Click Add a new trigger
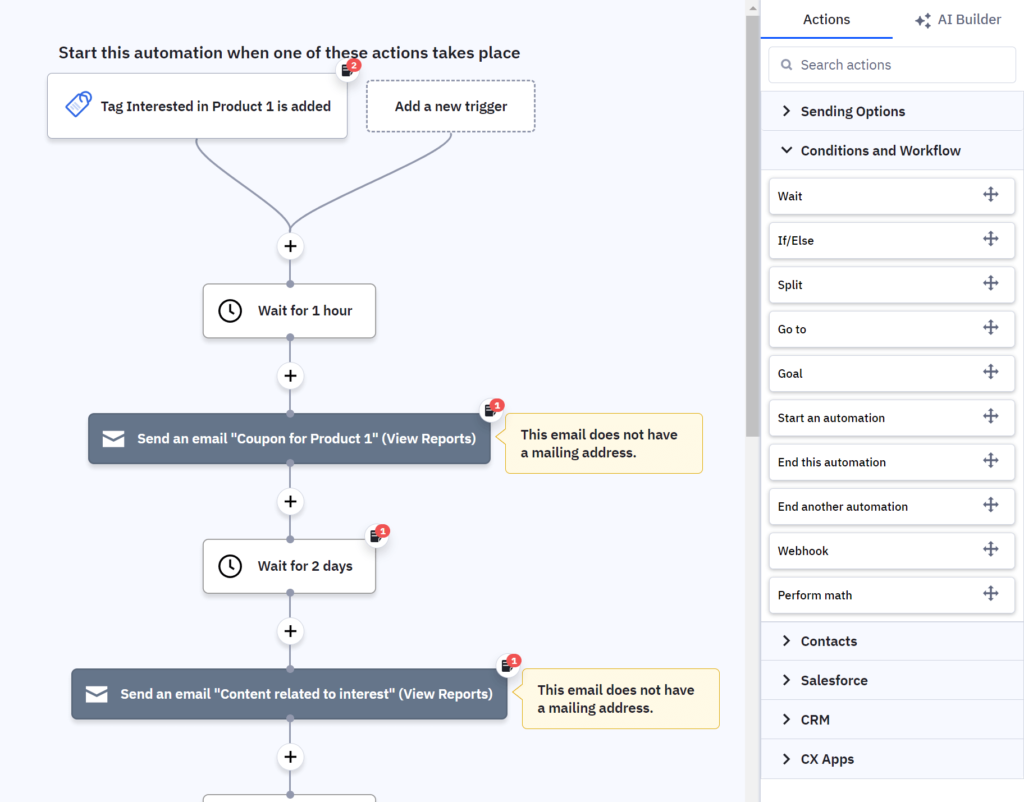 [x=450, y=106]
